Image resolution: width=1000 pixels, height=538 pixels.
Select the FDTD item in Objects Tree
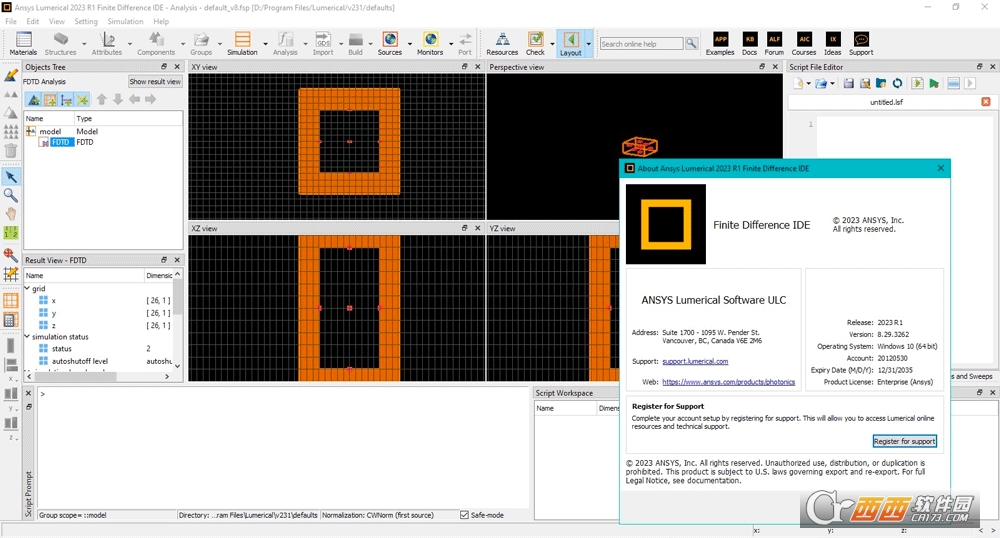61,142
